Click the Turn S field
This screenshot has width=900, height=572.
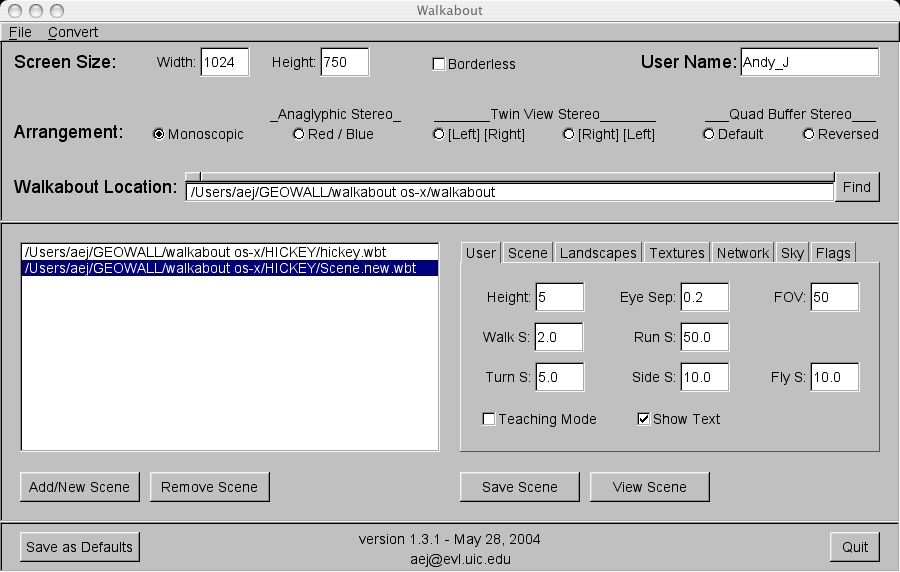pos(560,377)
